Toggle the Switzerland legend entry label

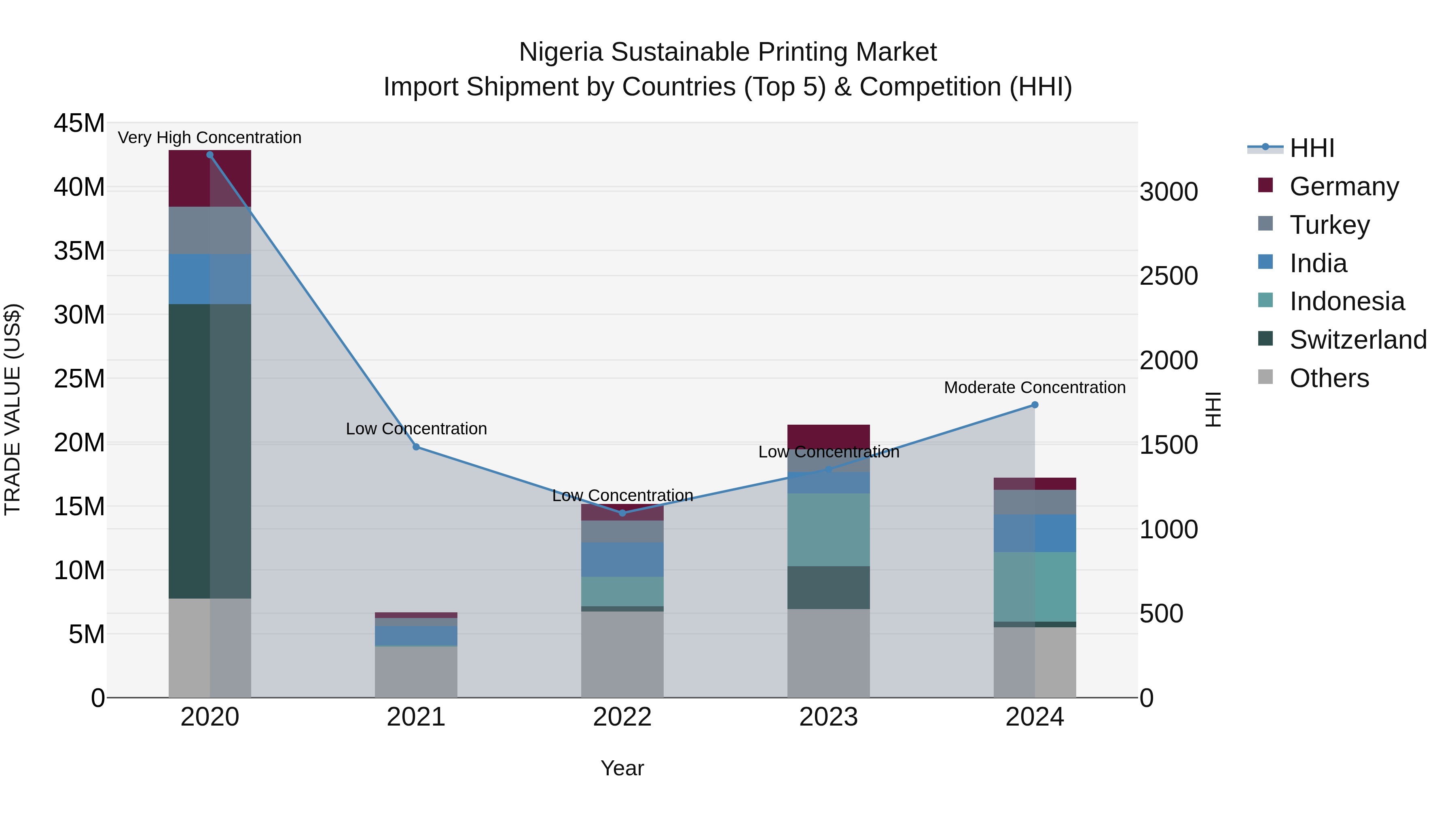tap(1358, 340)
